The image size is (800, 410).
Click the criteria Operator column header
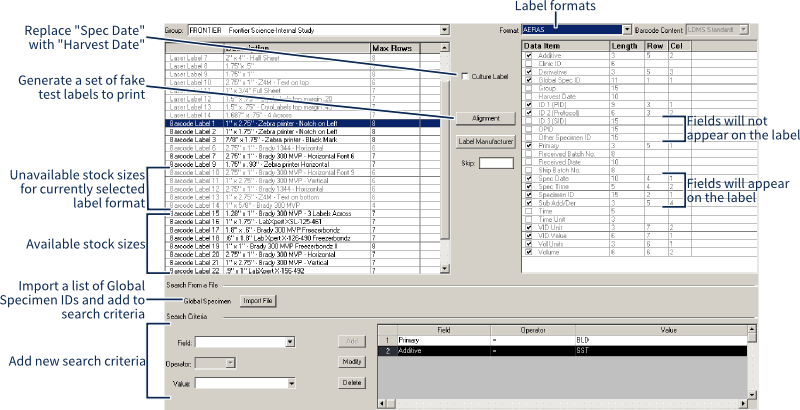click(533, 330)
